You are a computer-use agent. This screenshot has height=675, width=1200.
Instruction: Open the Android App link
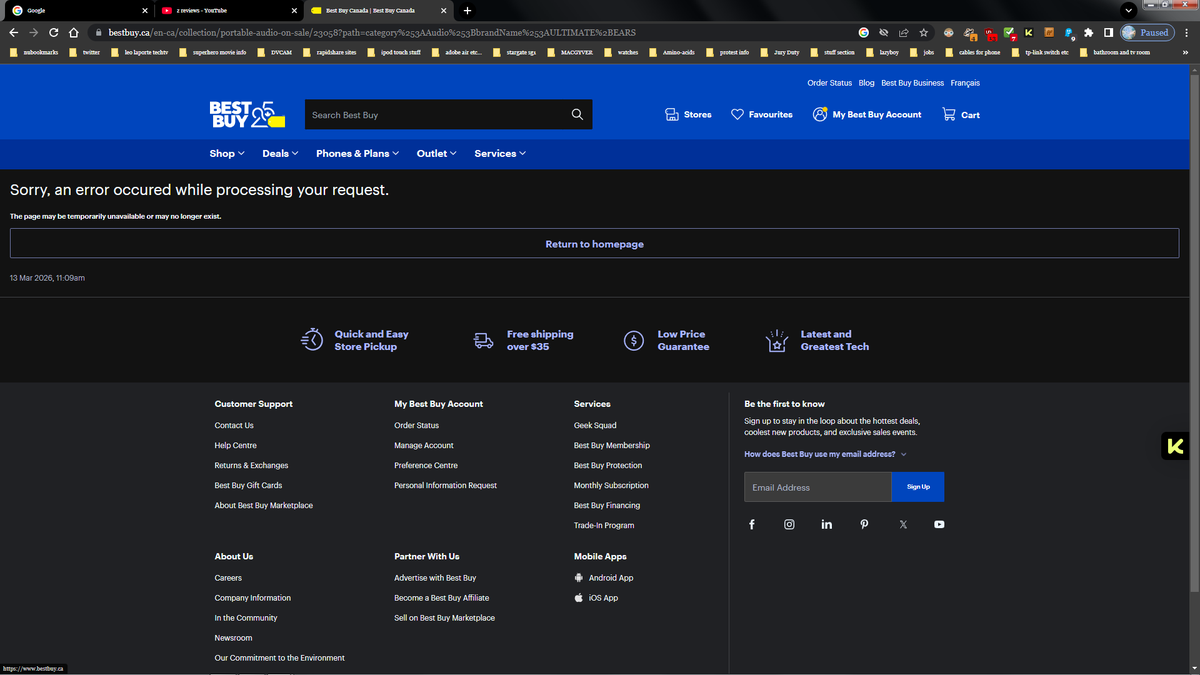(x=604, y=577)
